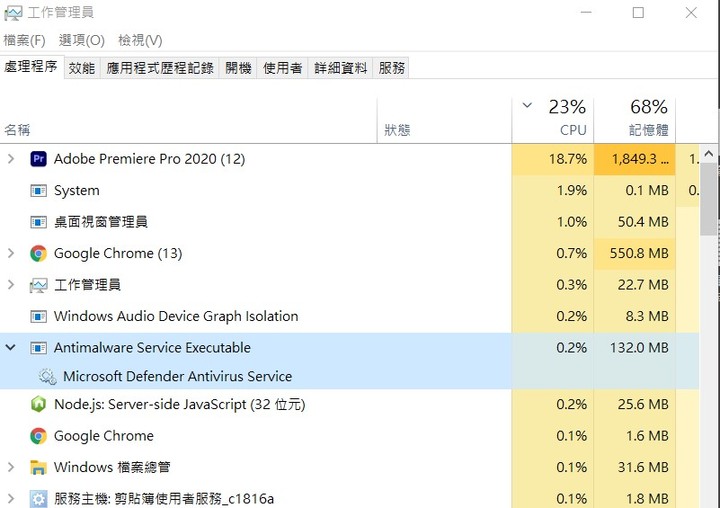Select the Google Chrome (13) process name
This screenshot has width=720, height=508.
tap(118, 254)
